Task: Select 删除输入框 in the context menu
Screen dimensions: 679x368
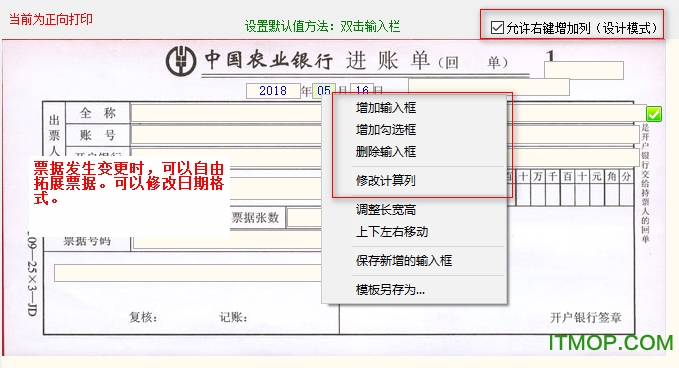Action: tap(386, 152)
